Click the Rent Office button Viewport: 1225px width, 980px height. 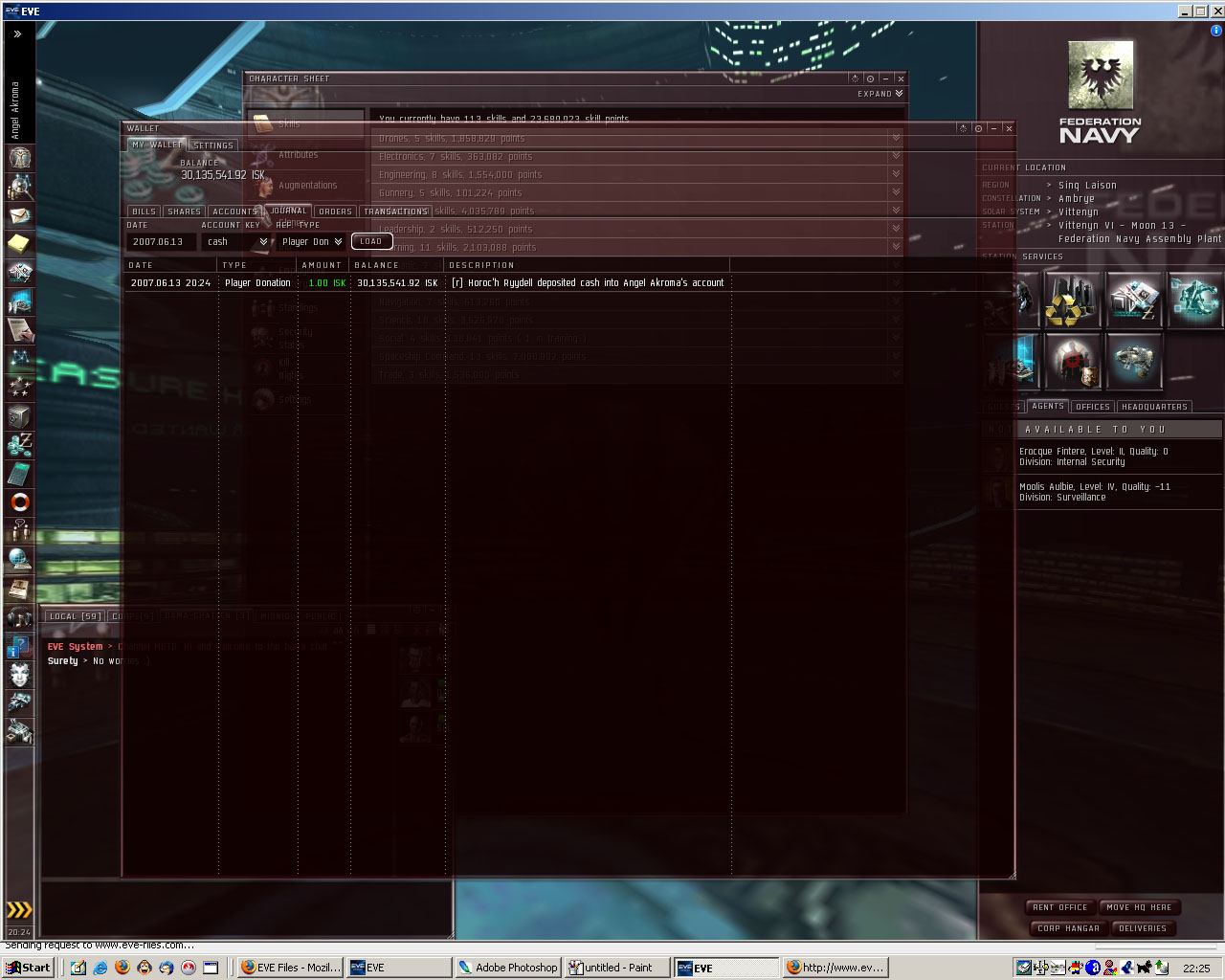click(x=1060, y=907)
